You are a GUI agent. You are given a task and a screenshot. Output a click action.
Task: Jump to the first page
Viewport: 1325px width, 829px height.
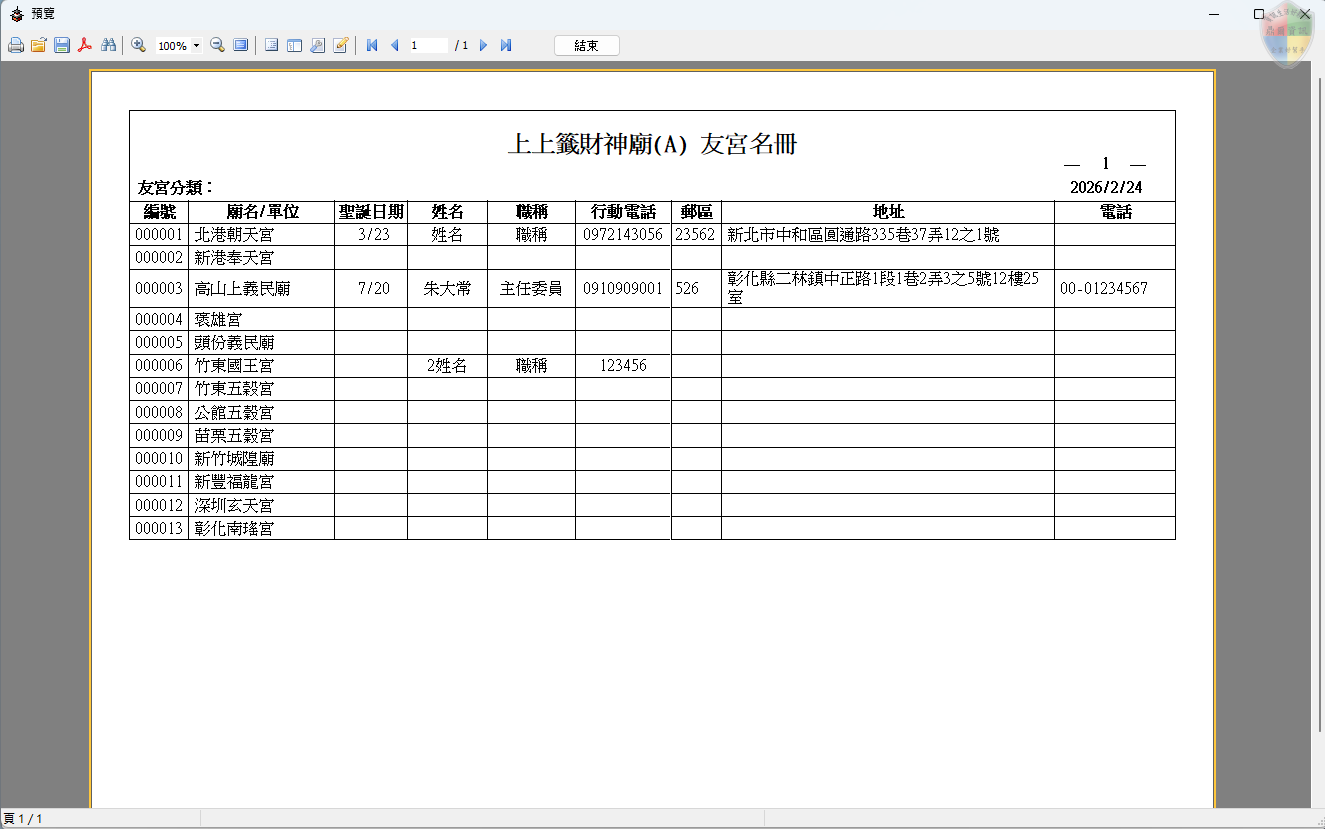tap(372, 46)
